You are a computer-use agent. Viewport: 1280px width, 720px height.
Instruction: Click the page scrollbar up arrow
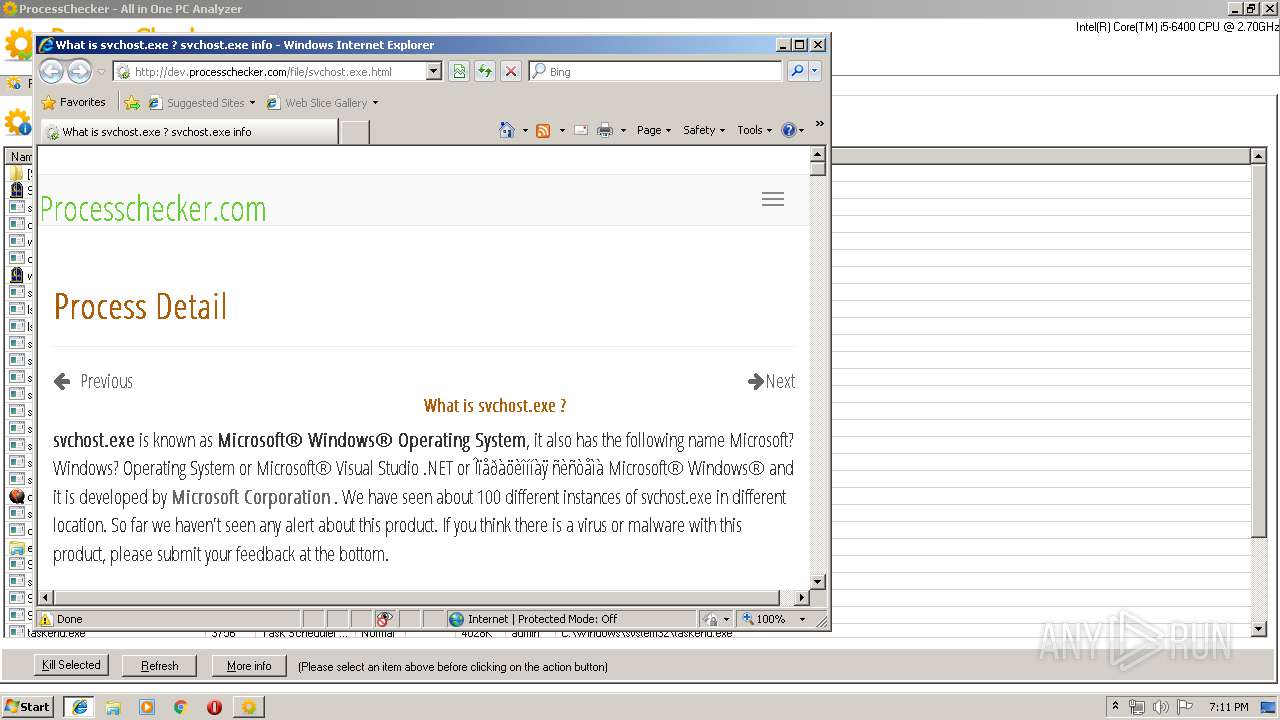click(x=817, y=154)
